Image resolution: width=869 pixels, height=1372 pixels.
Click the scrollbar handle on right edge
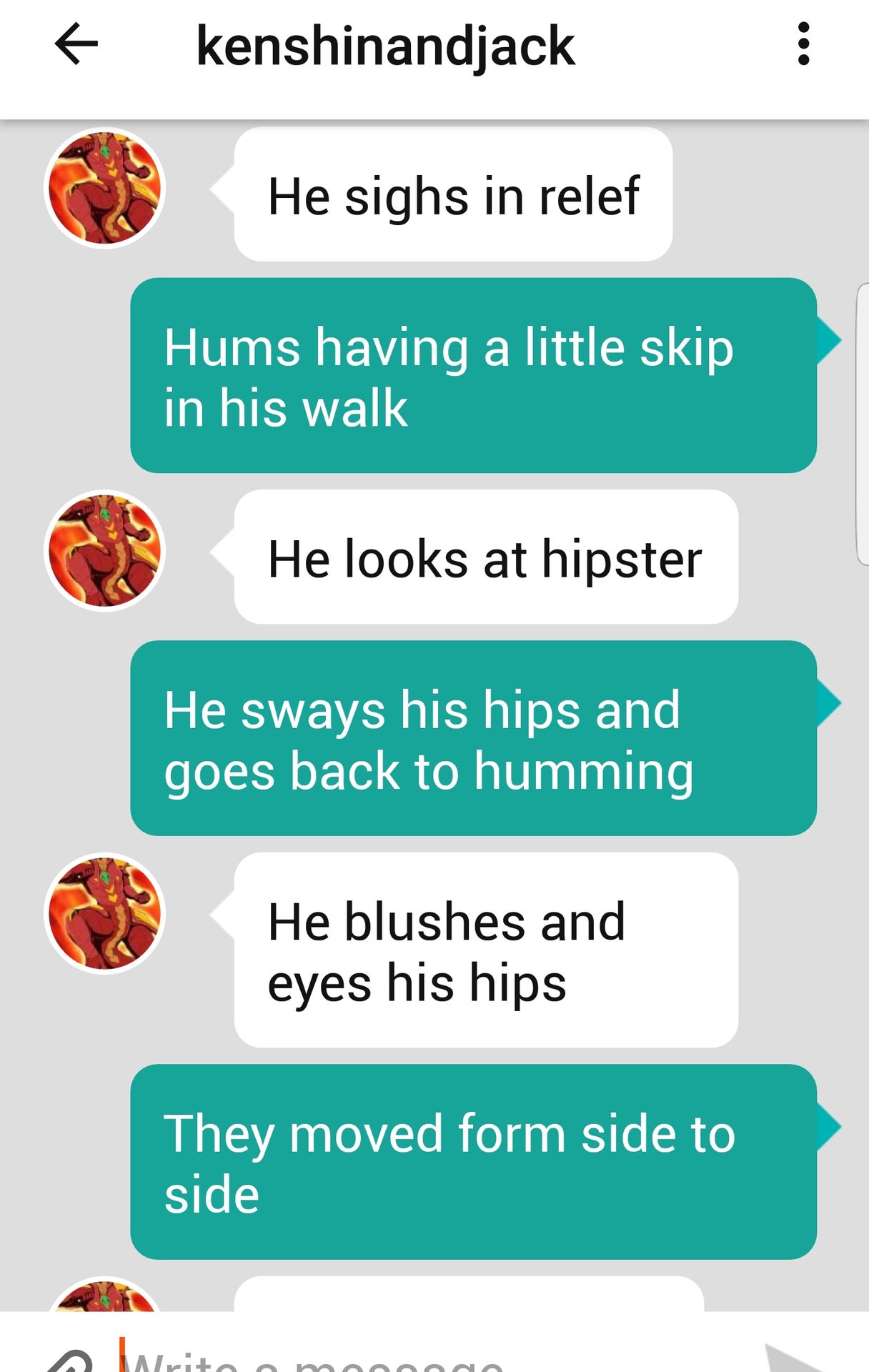pos(863,424)
